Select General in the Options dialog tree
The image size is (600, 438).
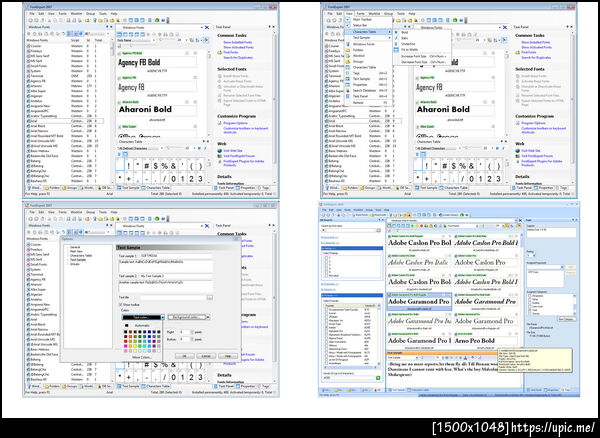point(75,247)
